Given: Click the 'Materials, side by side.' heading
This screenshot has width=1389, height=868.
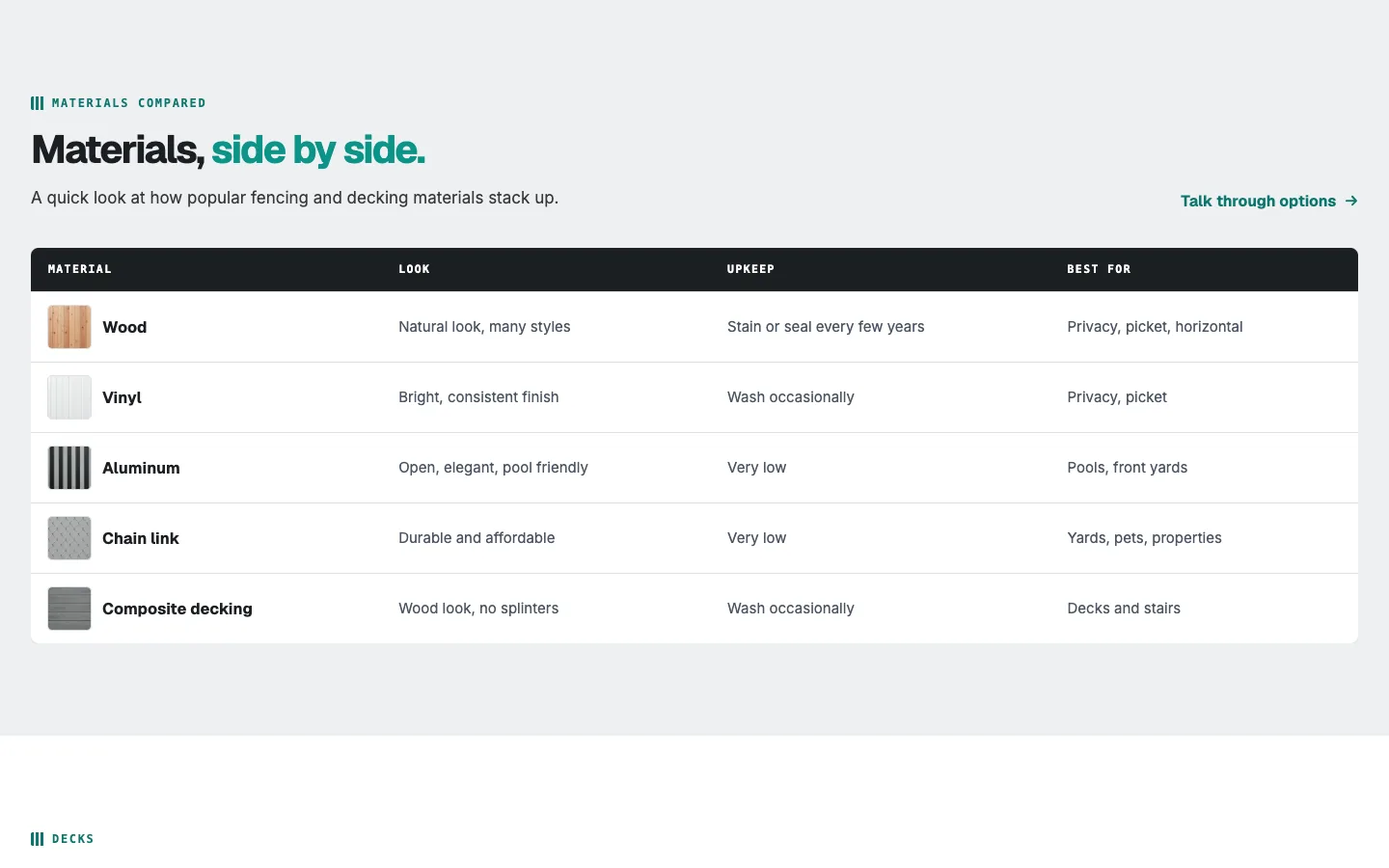Looking at the screenshot, I should [229, 149].
